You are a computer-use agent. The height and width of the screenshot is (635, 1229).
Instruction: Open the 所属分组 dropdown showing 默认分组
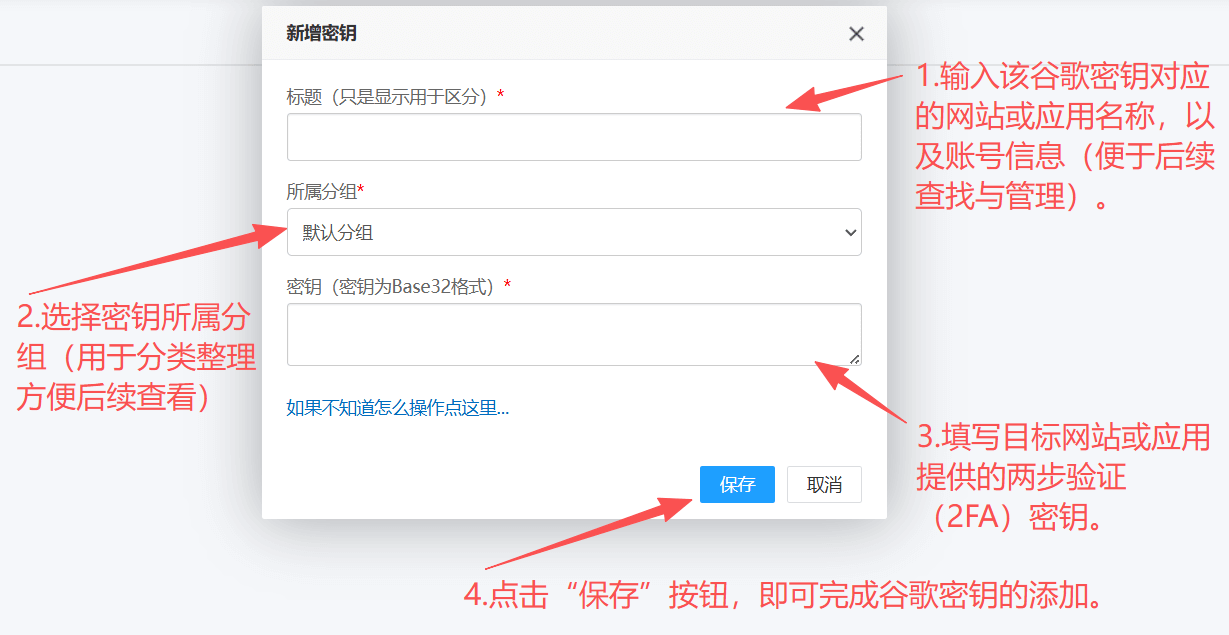click(573, 232)
